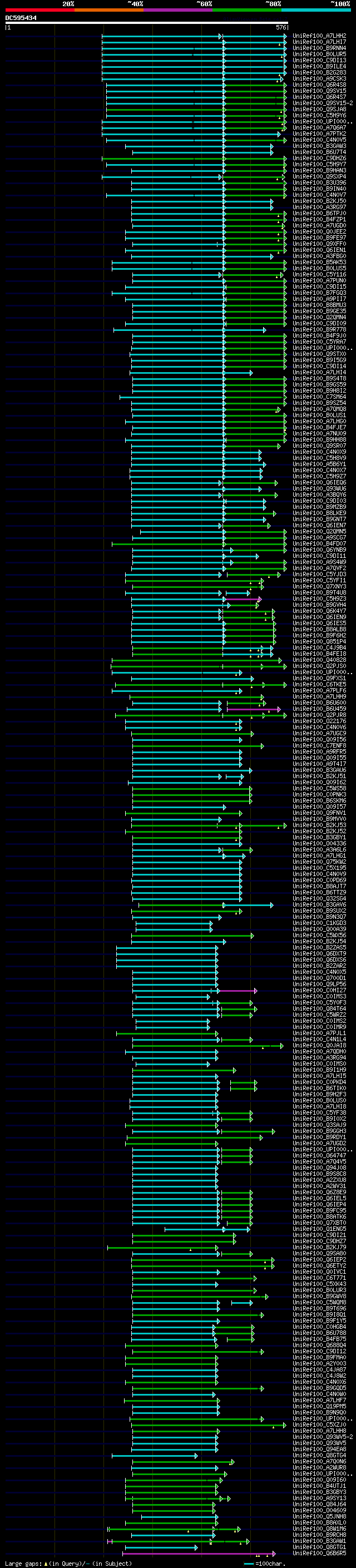This screenshot has width=356, height=1568.
Task: Click the purple ~60% identity legend segment
Action: [x=177, y=10]
